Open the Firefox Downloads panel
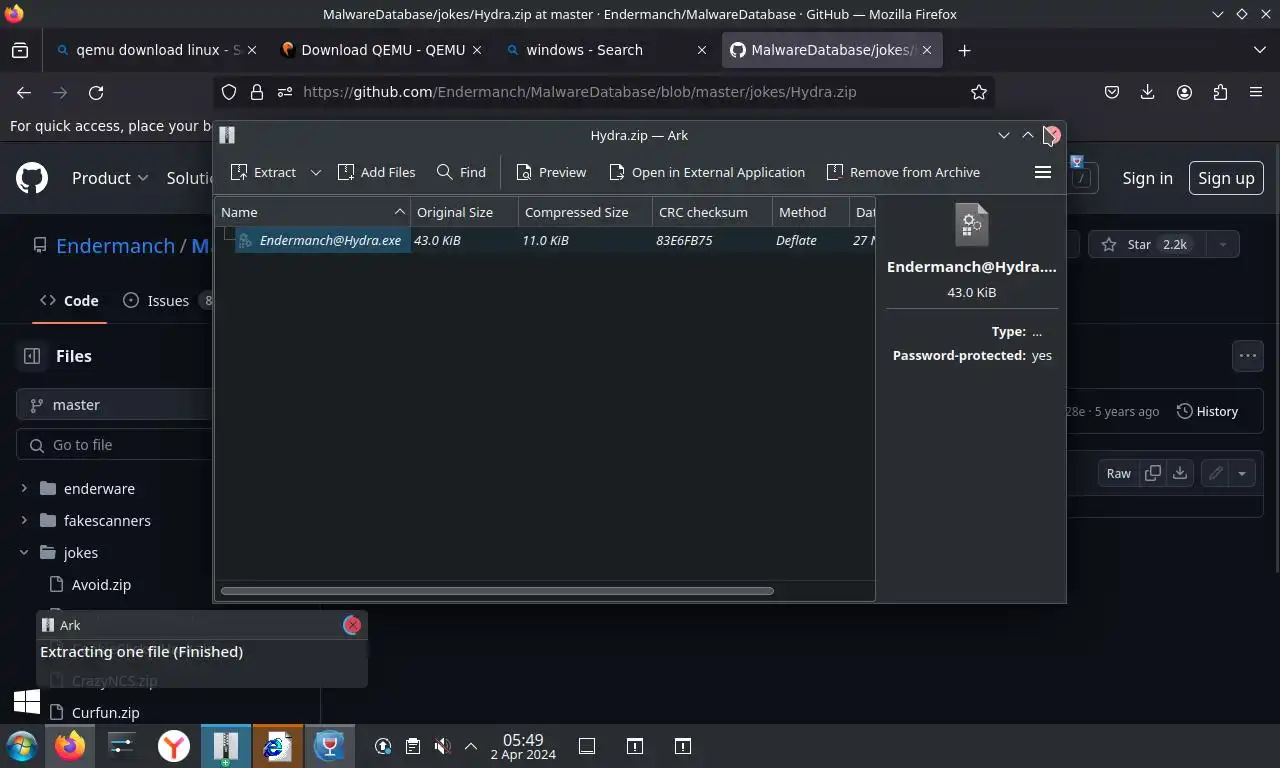 (1148, 92)
